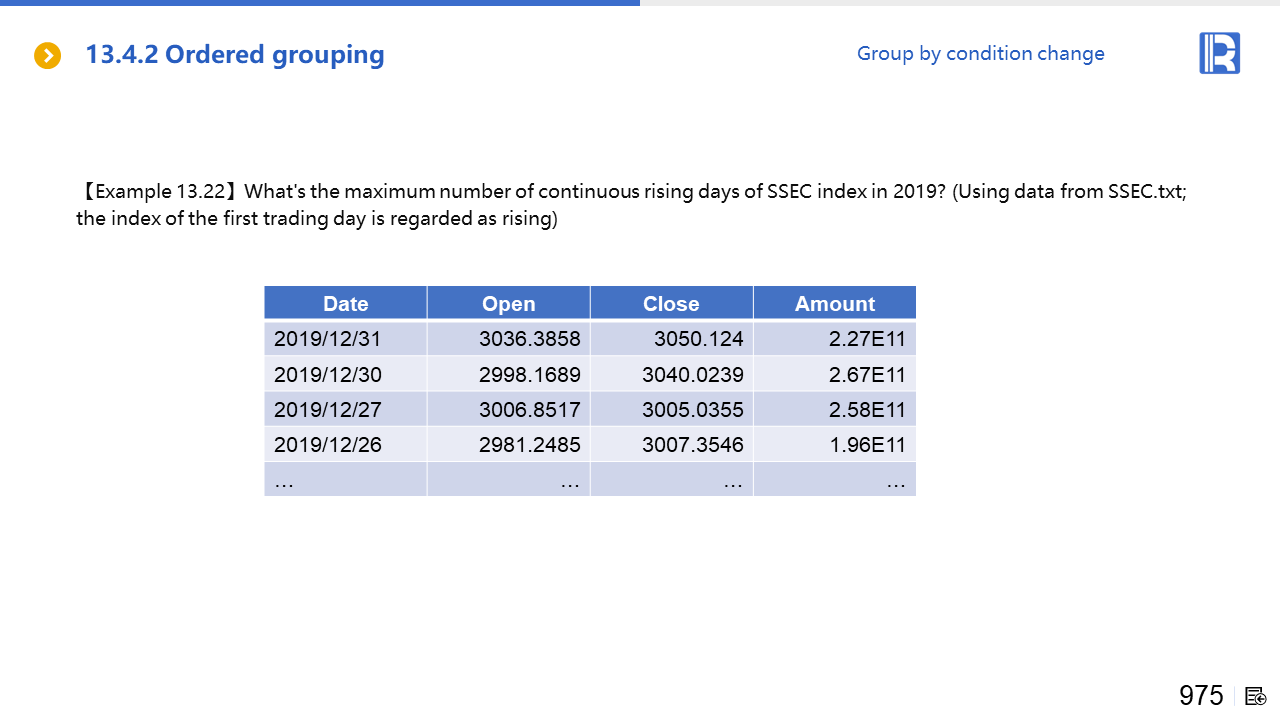Click the slide number 975
The image size is (1280, 720).
pyautogui.click(x=1200, y=695)
